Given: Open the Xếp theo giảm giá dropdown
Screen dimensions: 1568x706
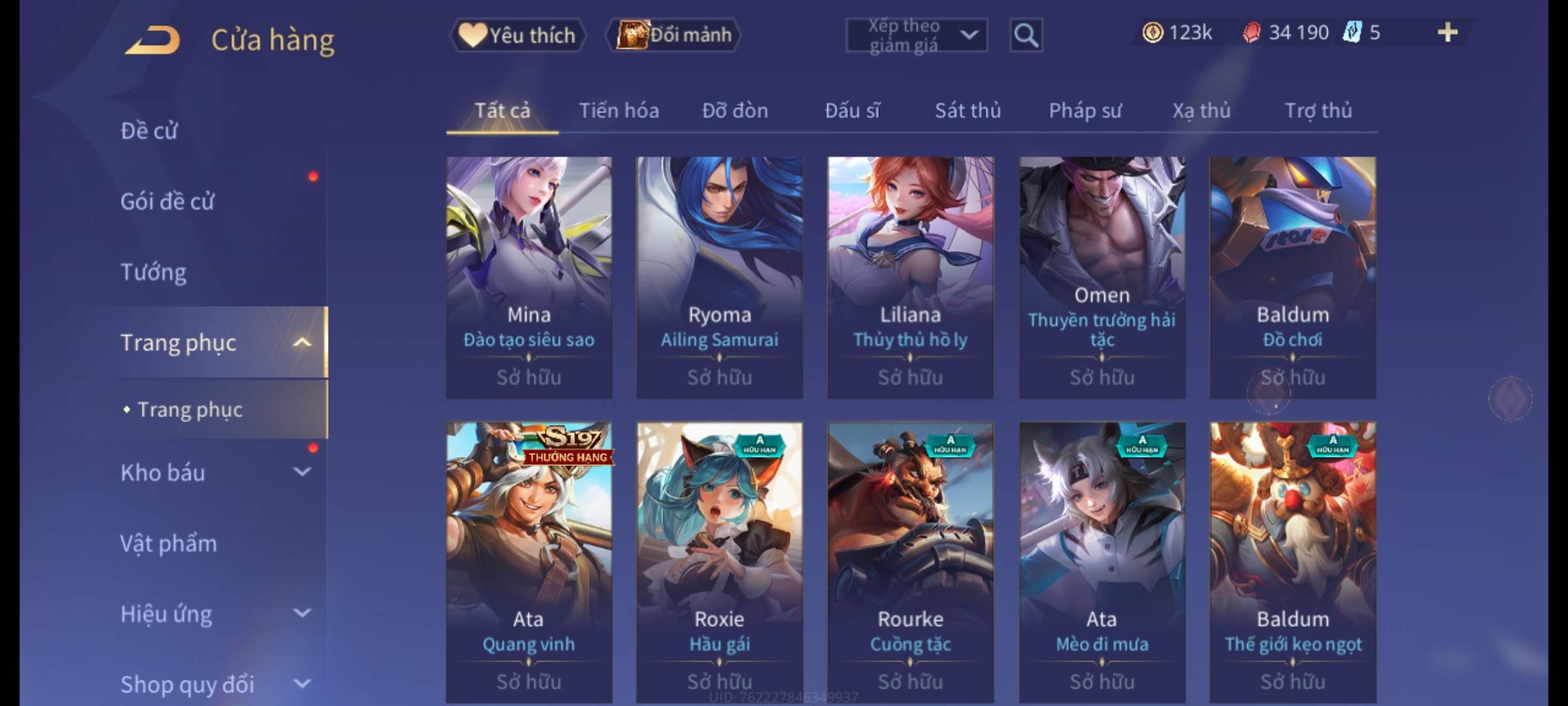Looking at the screenshot, I should [917, 35].
